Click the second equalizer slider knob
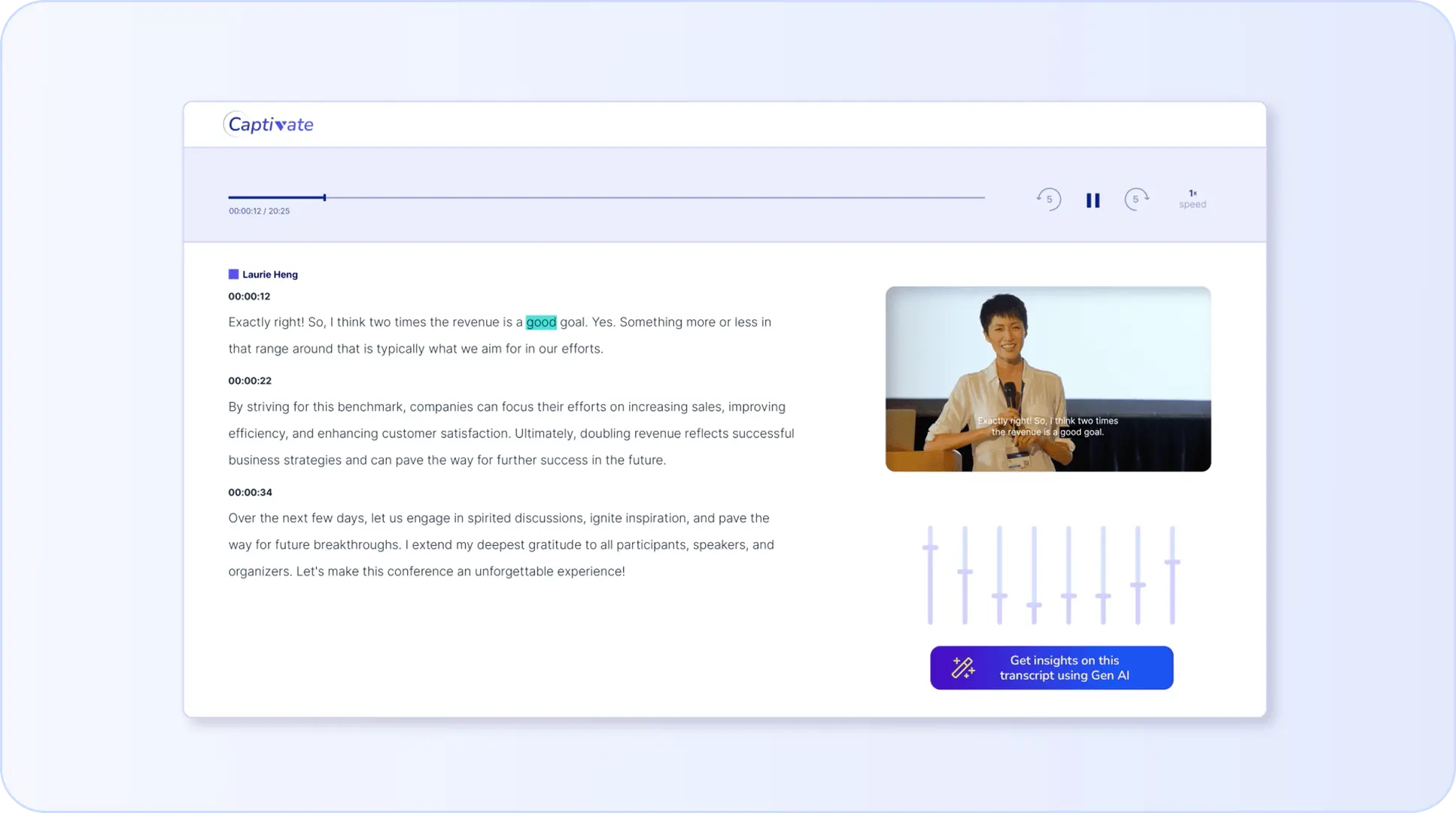Screen dimensions: 1456x813 [x=965, y=572]
